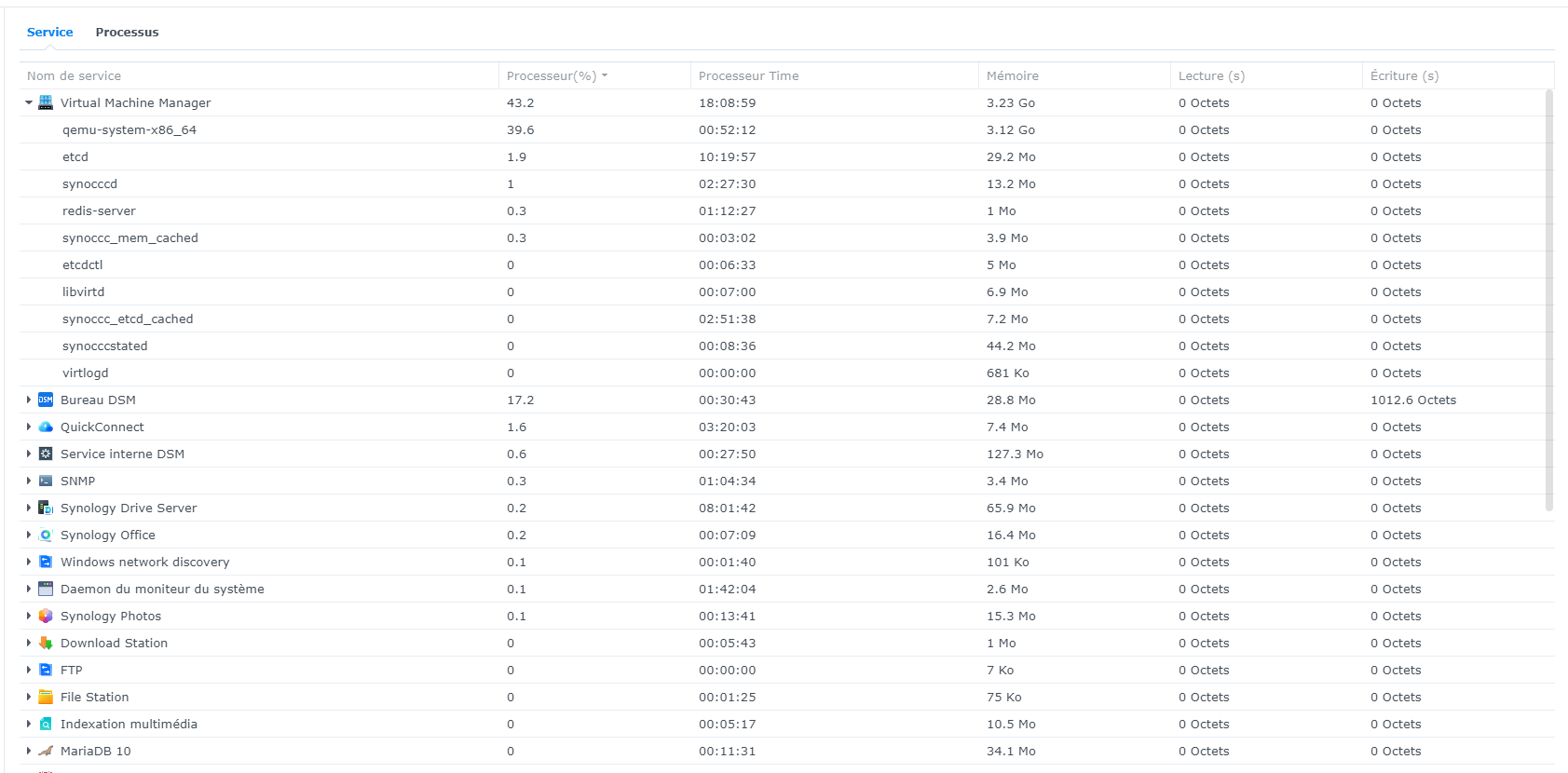The height and width of the screenshot is (773, 1568).
Task: Click the File Station folder icon
Action: tap(46, 697)
